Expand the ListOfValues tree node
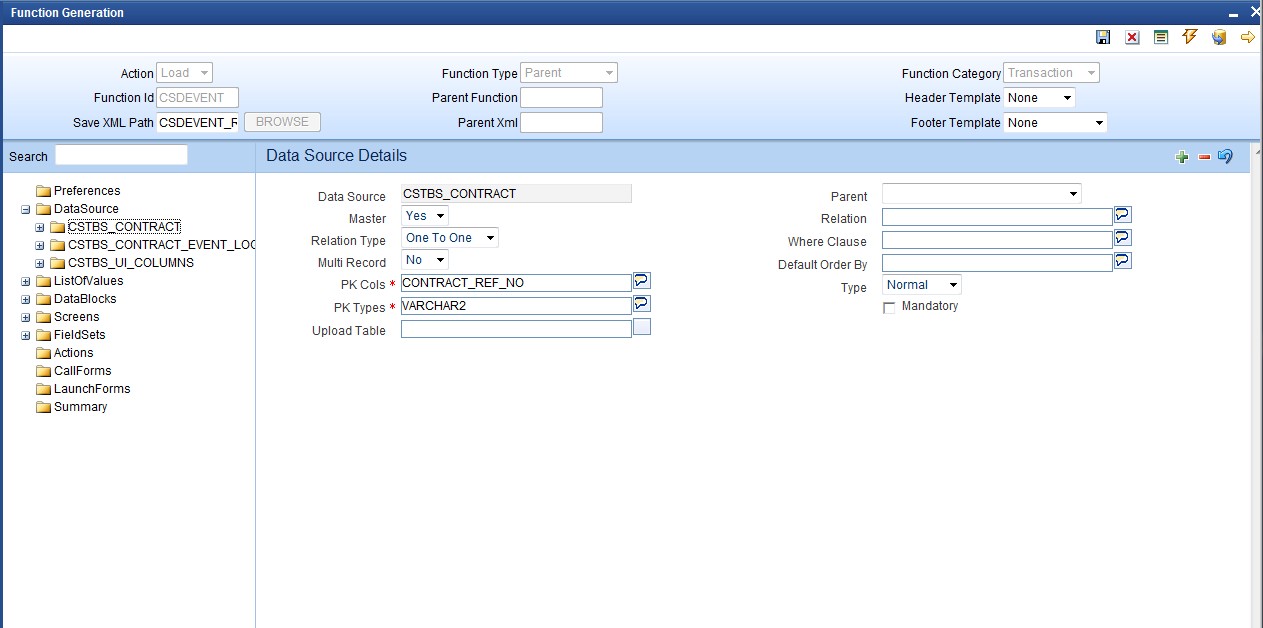This screenshot has width=1263, height=628. coord(25,281)
